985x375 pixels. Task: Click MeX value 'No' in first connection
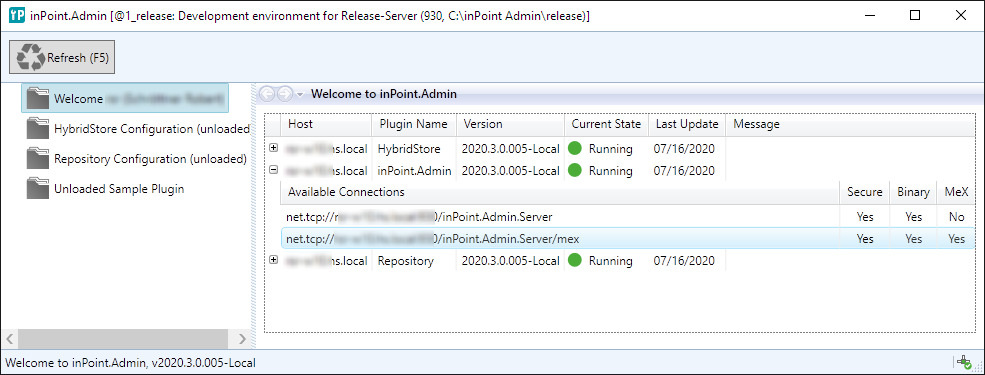coord(957,217)
